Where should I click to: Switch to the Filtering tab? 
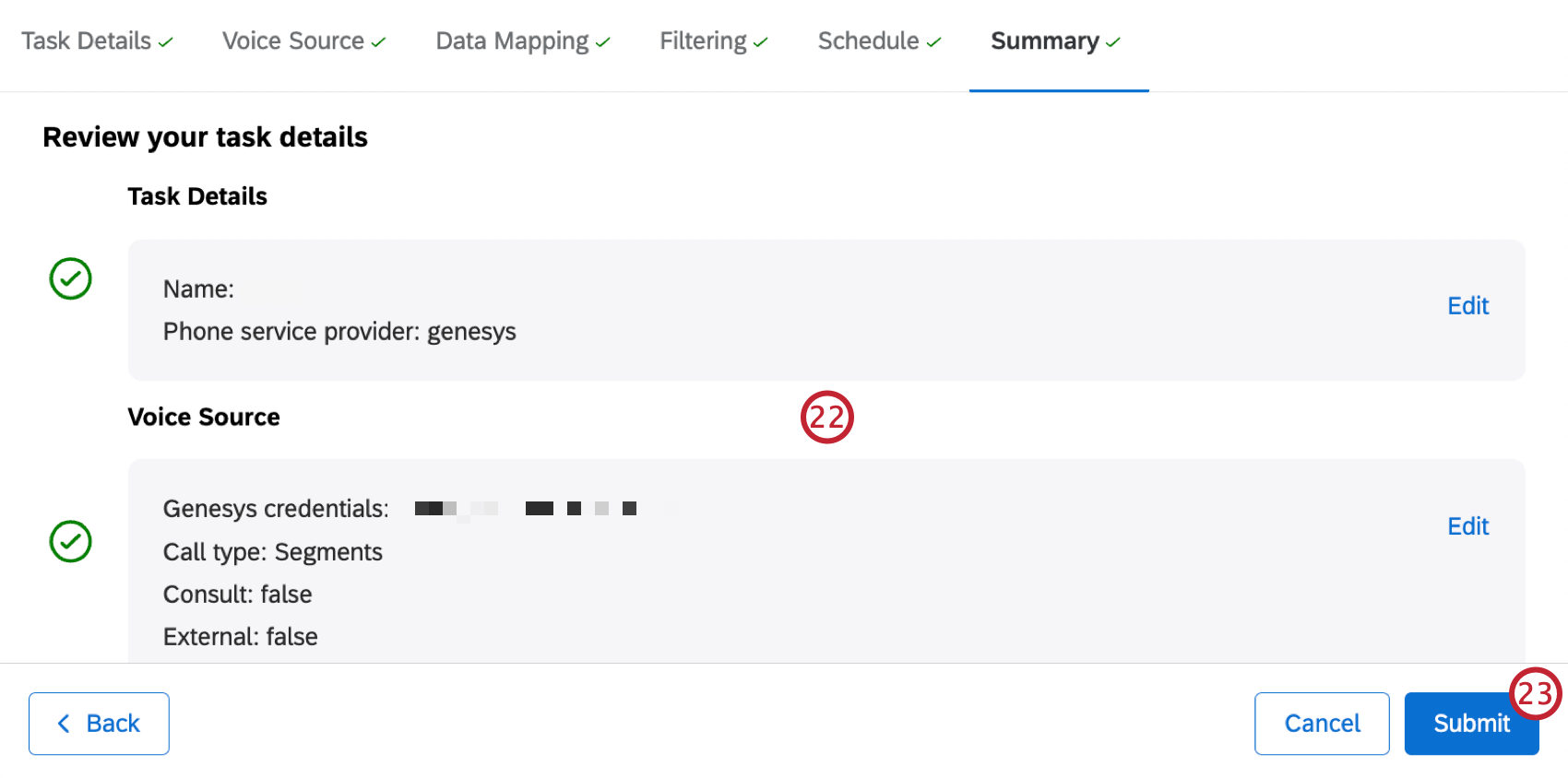pyautogui.click(x=703, y=41)
